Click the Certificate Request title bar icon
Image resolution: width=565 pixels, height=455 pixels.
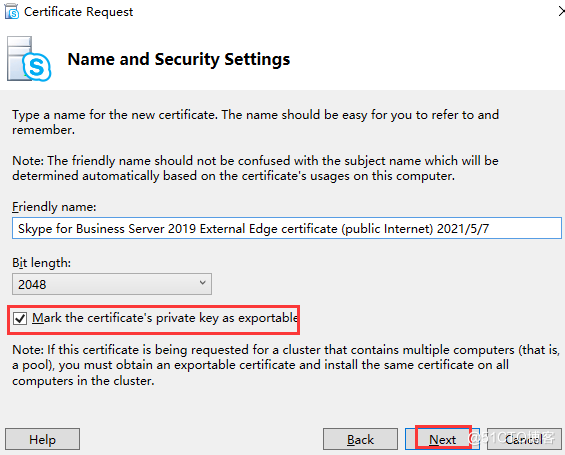tap(12, 11)
